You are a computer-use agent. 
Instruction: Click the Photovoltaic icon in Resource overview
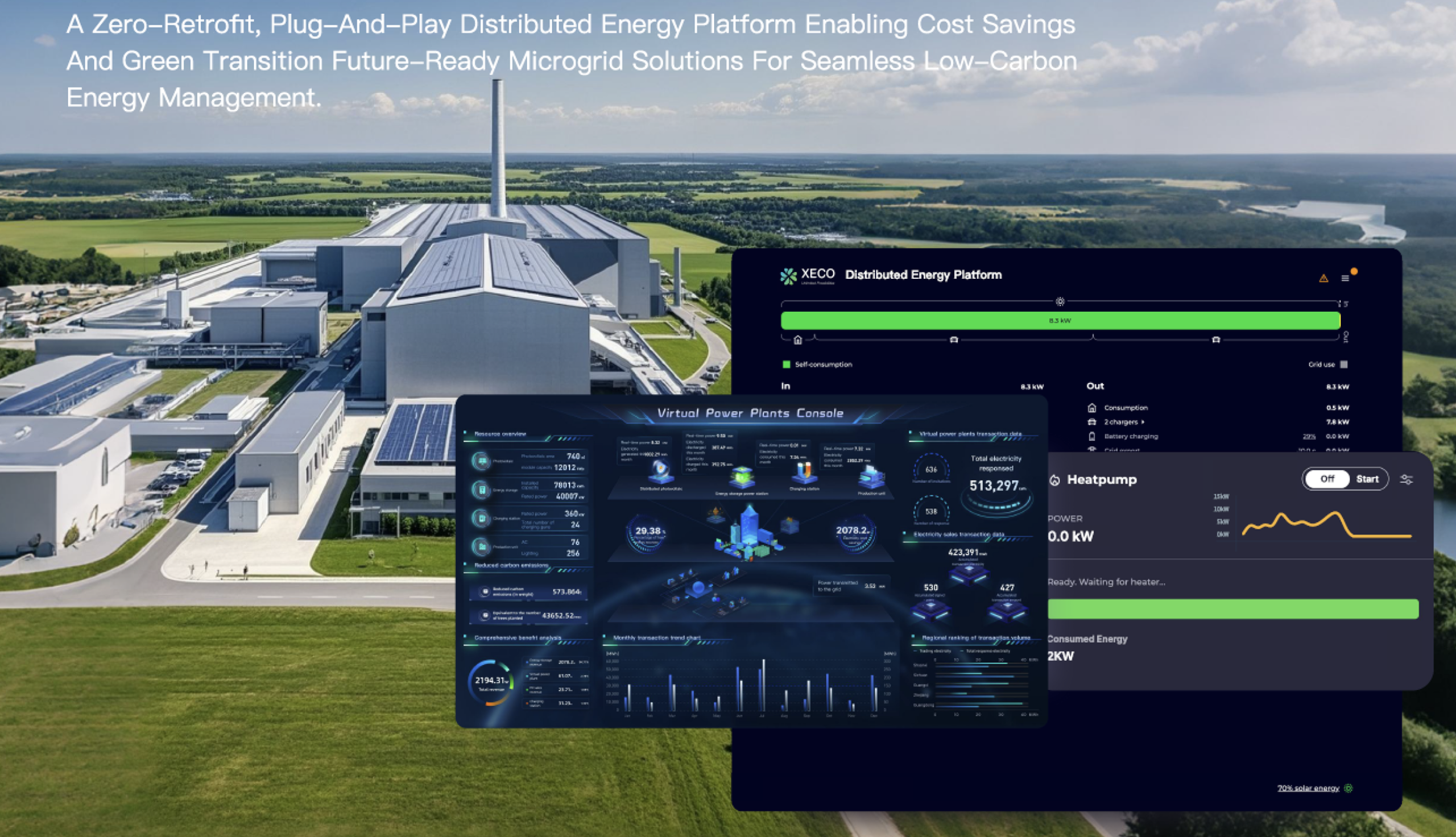coord(481,461)
